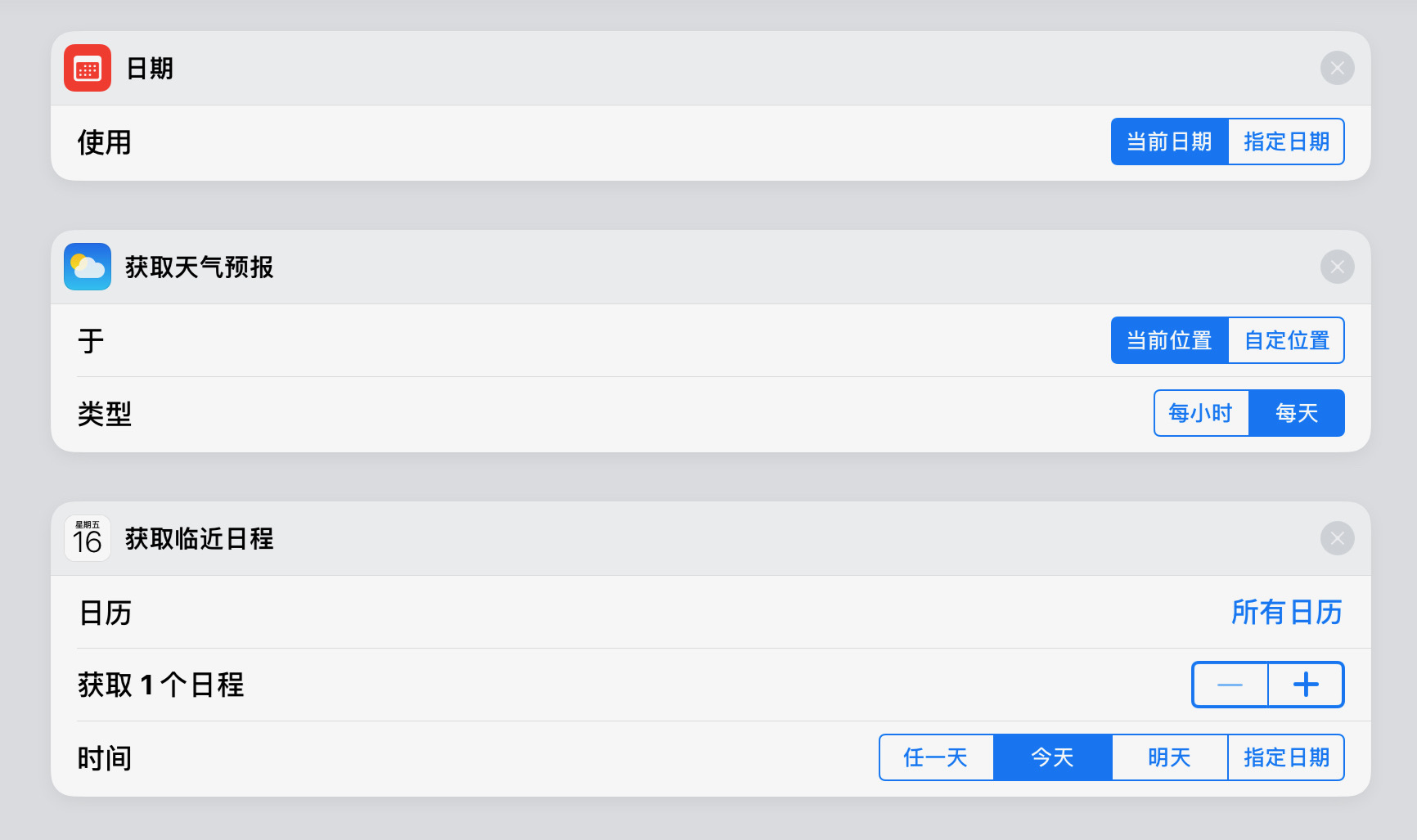Choose 自定位置 for weather location

click(1286, 340)
